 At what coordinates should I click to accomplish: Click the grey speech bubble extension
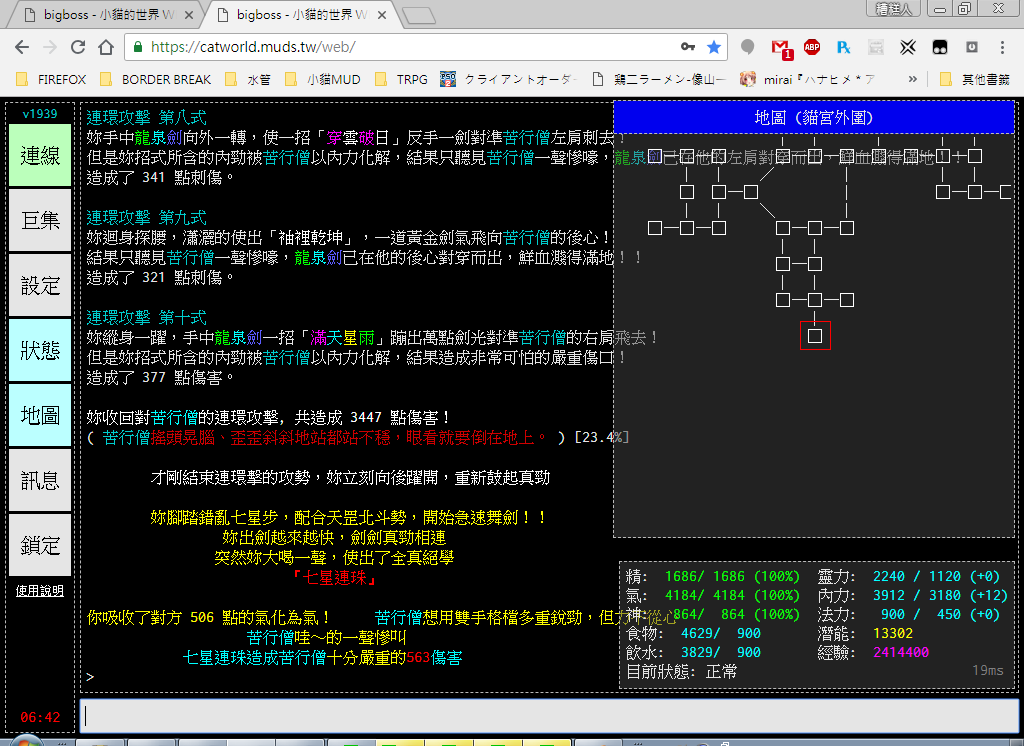point(748,47)
